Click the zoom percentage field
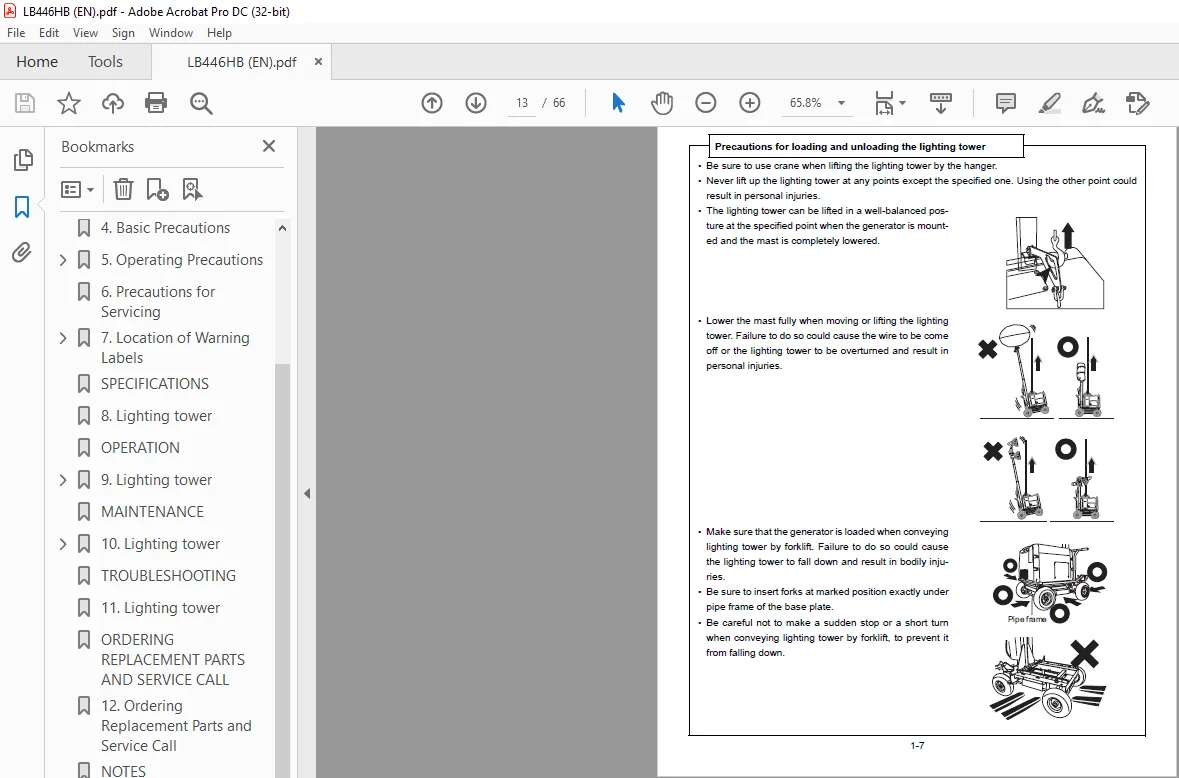 pos(805,103)
